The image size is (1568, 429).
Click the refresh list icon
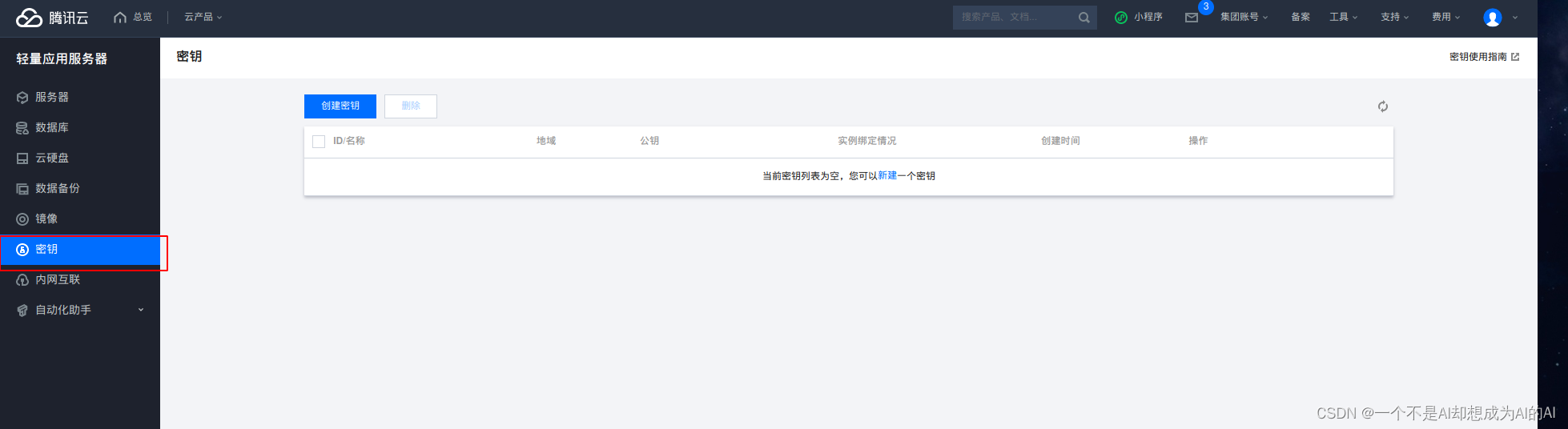[x=1383, y=106]
